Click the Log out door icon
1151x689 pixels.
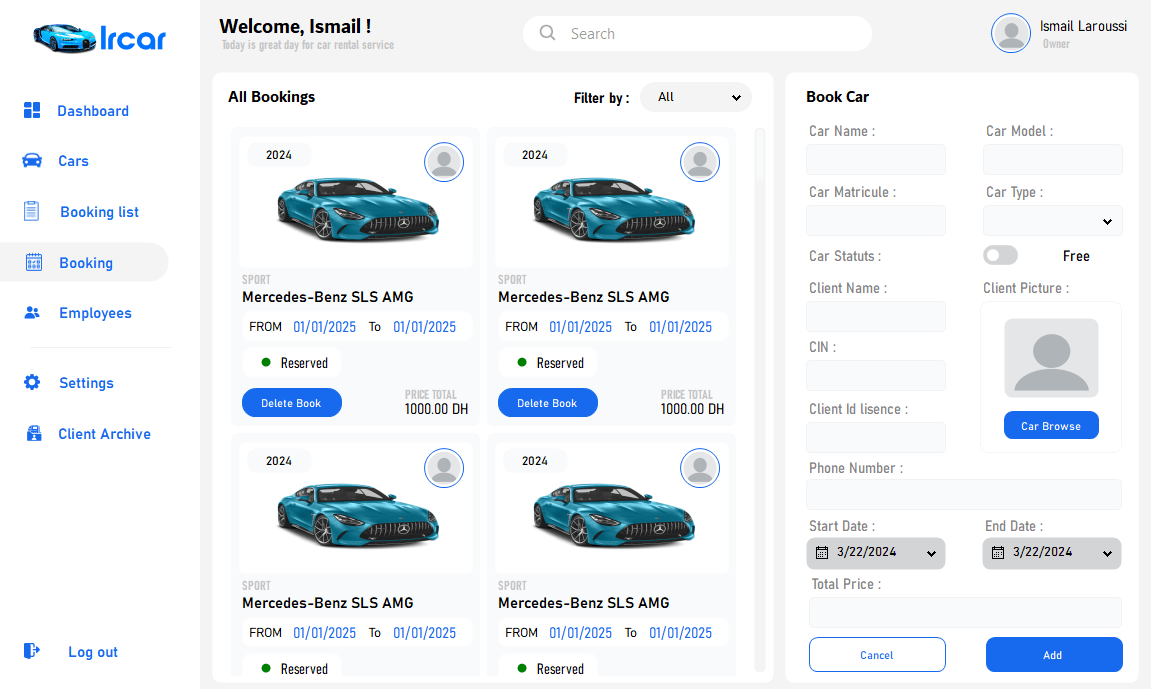(32, 651)
